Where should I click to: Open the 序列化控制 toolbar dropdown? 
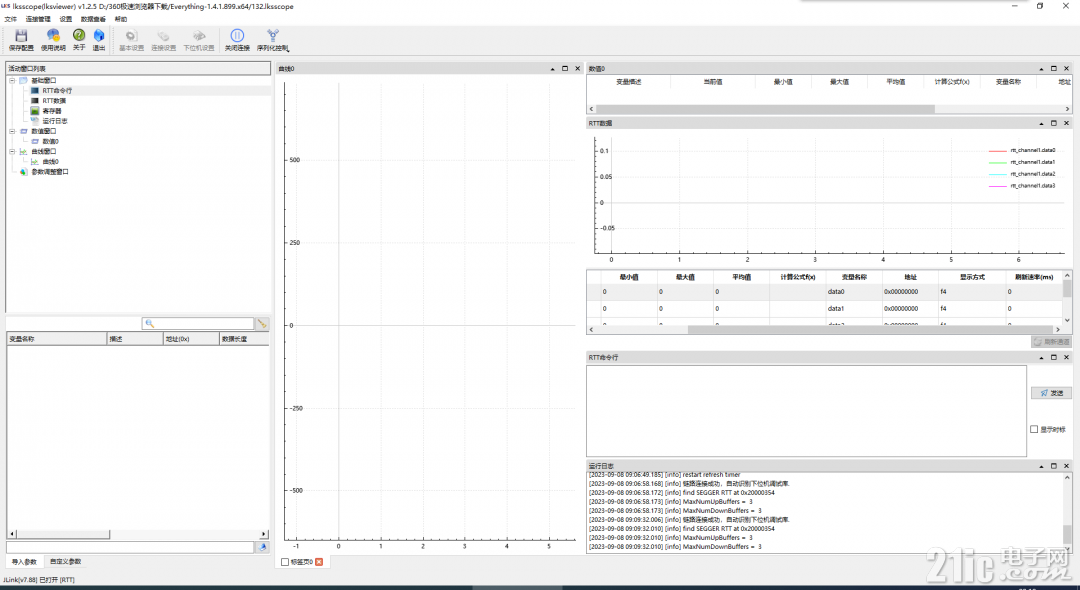coord(273,40)
